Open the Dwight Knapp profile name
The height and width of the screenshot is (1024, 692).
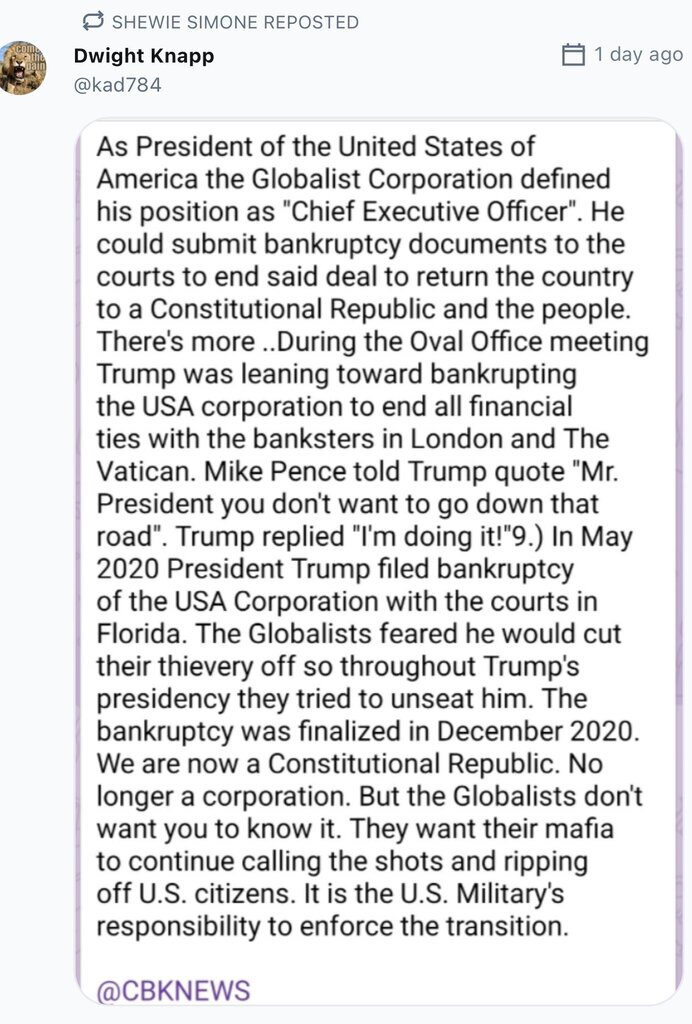[144, 56]
